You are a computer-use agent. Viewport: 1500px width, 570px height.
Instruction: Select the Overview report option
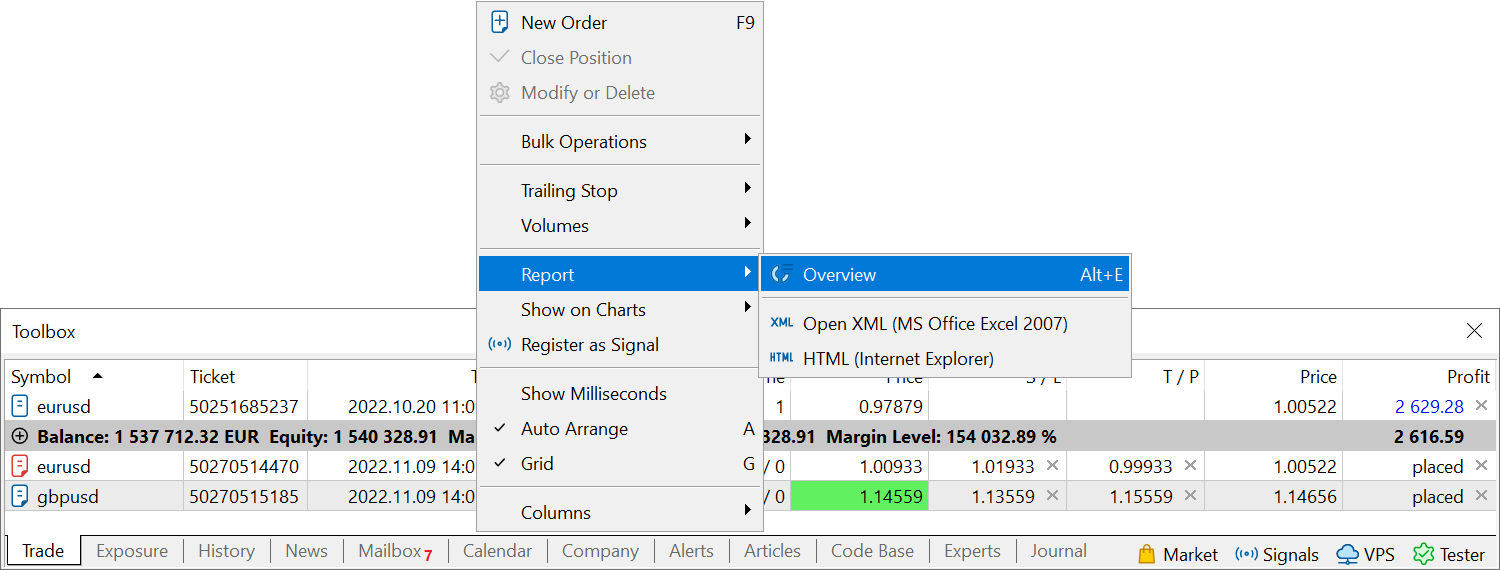pos(945,274)
